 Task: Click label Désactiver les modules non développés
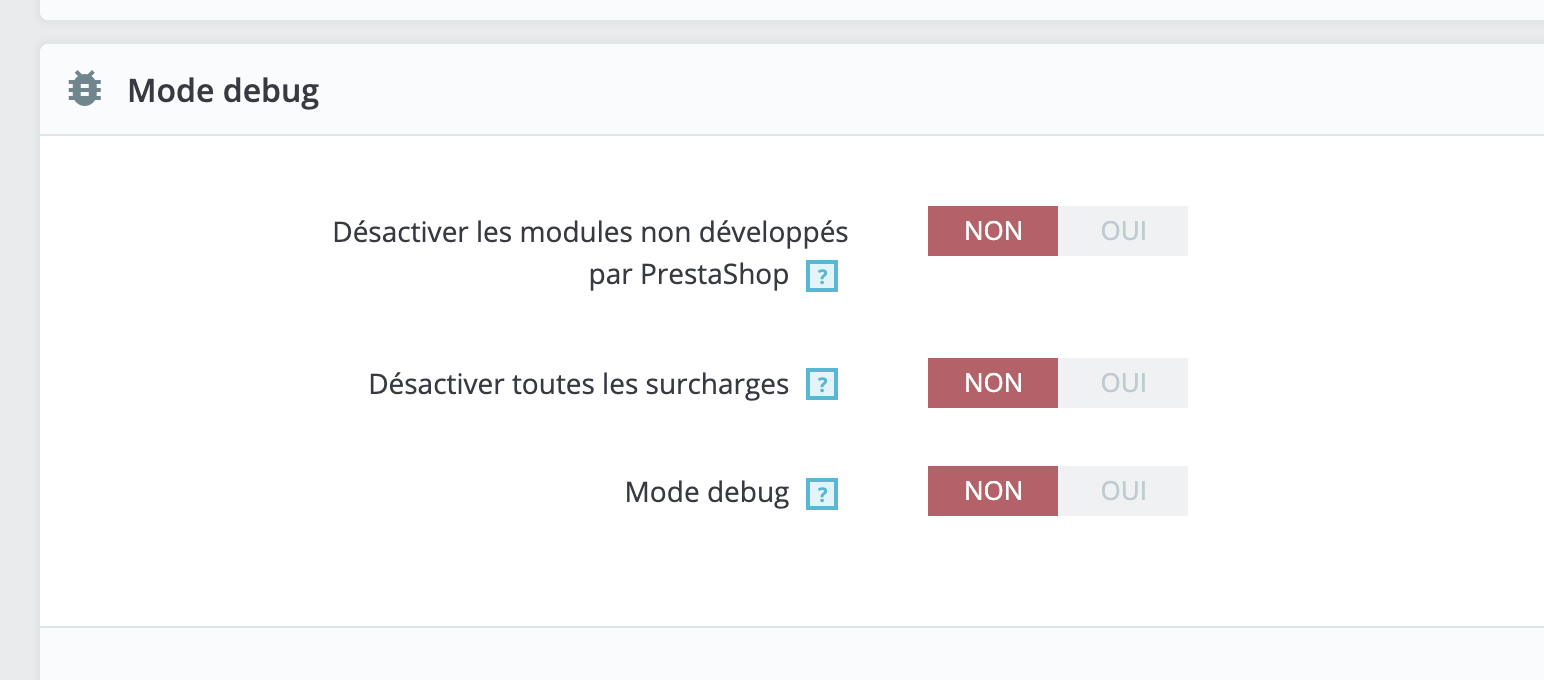tap(590, 232)
